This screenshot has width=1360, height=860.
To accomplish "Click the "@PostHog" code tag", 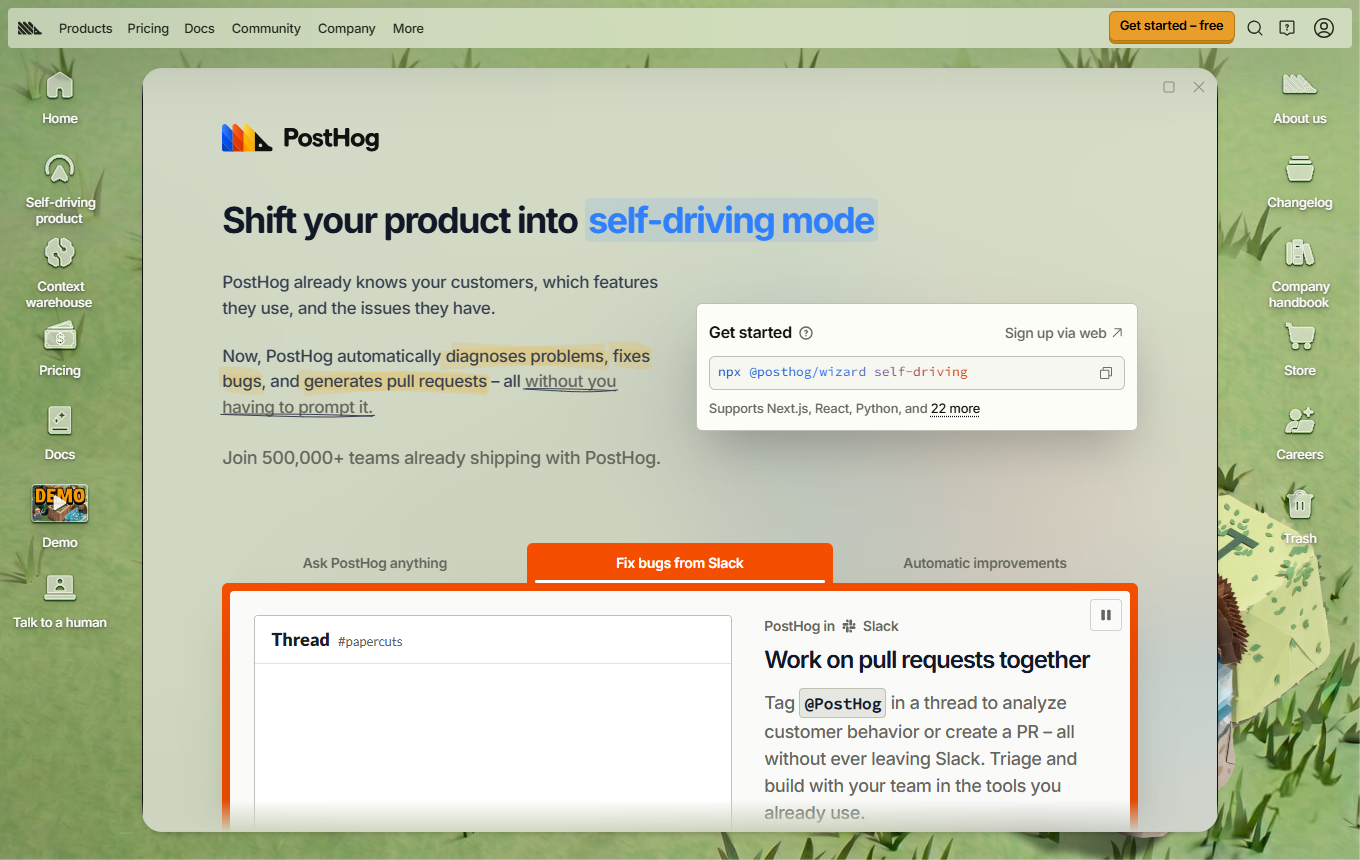I will pyautogui.click(x=842, y=703).
